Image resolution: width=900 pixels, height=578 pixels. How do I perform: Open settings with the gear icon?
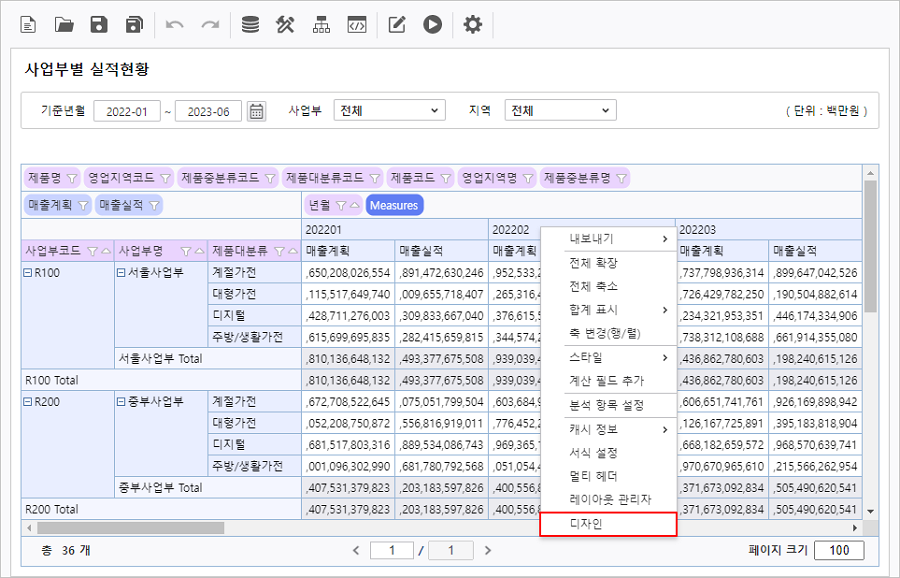(x=473, y=25)
